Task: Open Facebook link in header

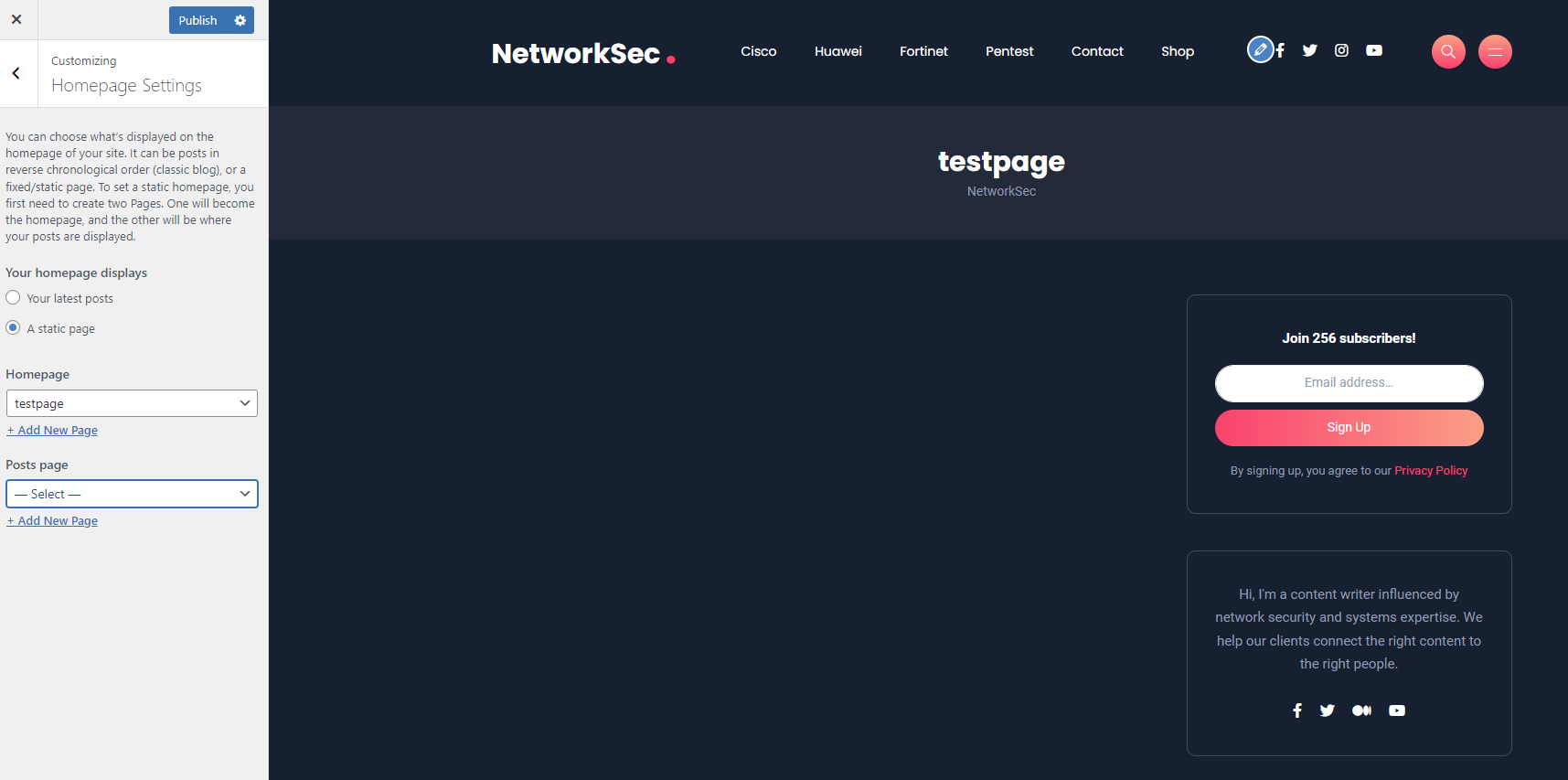Action: [x=1281, y=50]
